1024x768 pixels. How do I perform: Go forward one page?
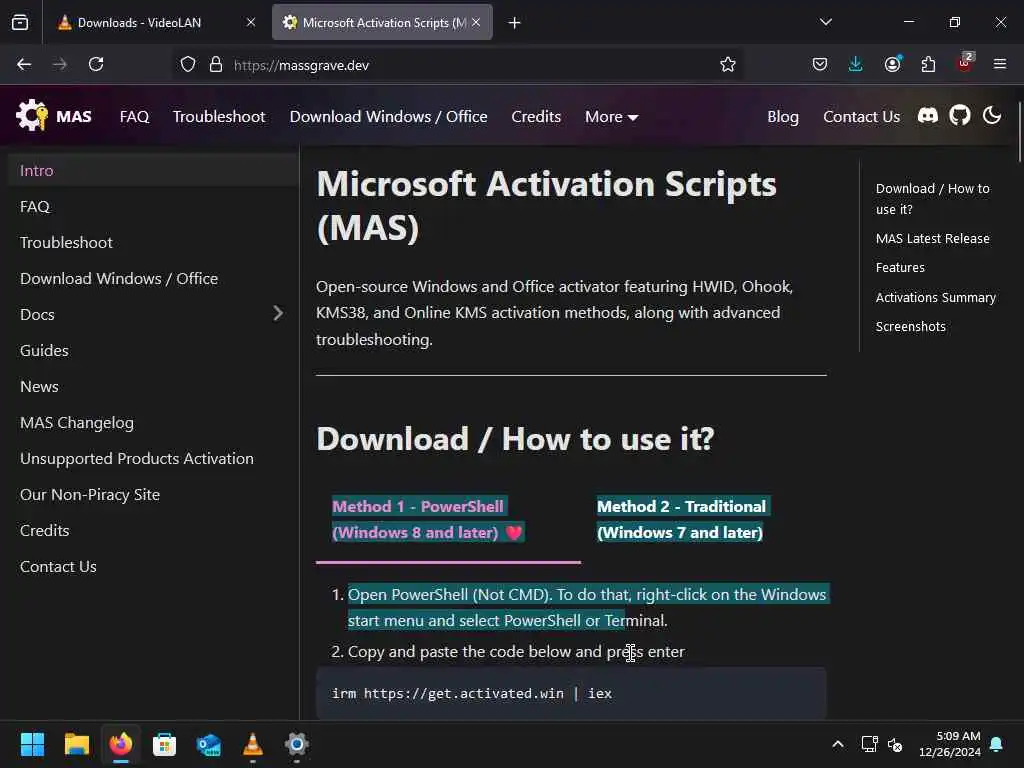tap(60, 65)
